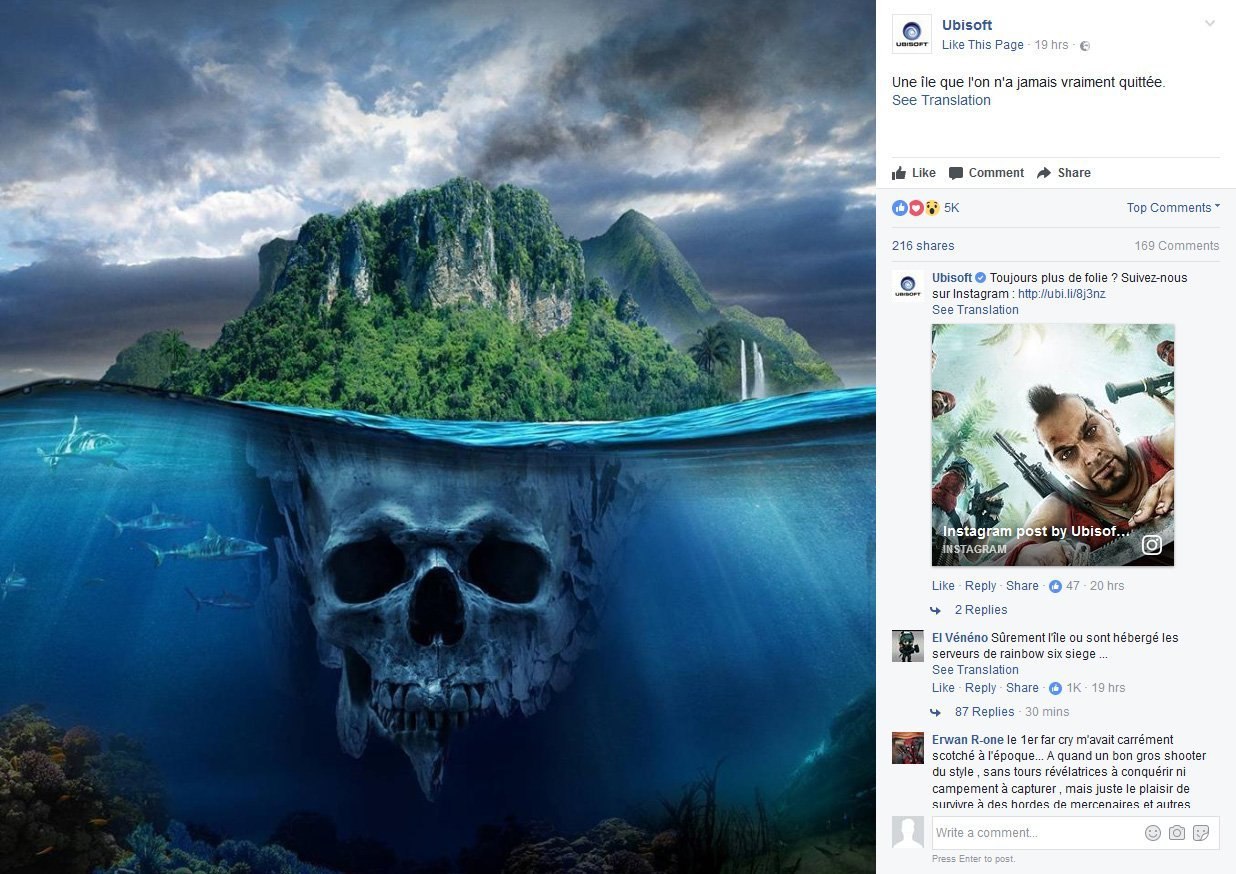This screenshot has width=1236, height=874.
Task: Like the Ubisoft post
Action: 914,173
